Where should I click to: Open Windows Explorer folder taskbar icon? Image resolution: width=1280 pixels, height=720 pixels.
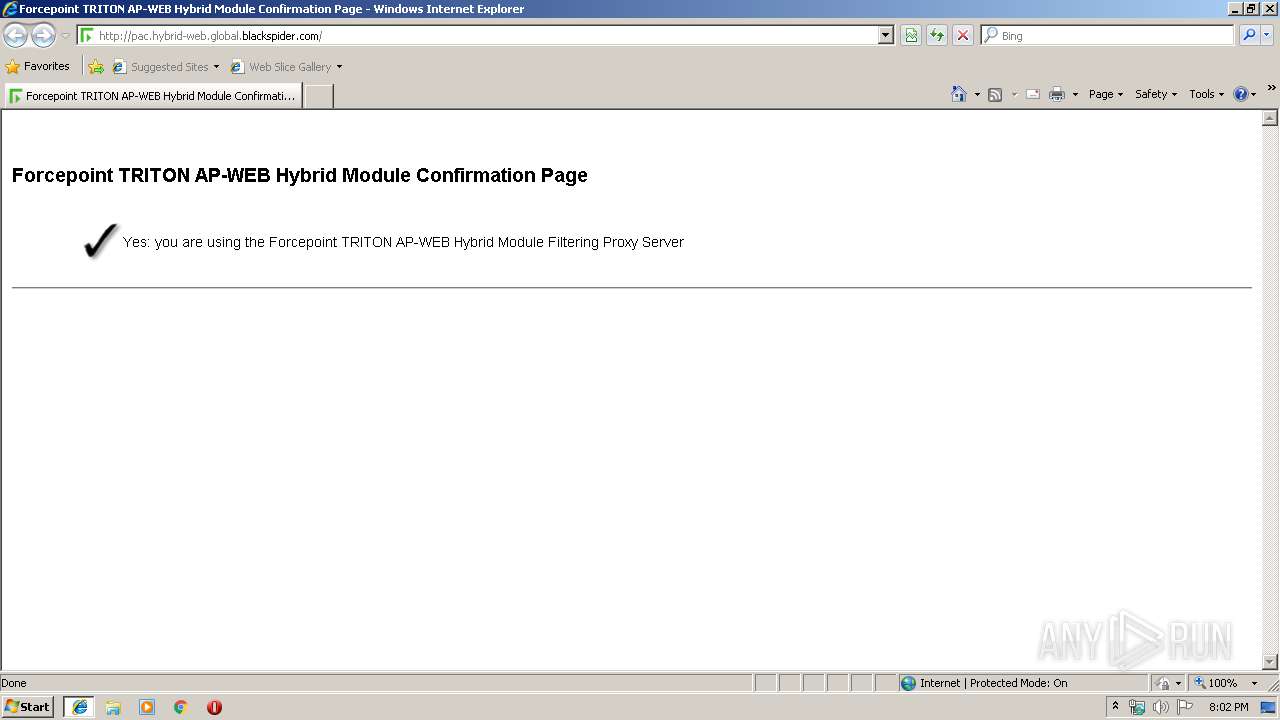[113, 707]
